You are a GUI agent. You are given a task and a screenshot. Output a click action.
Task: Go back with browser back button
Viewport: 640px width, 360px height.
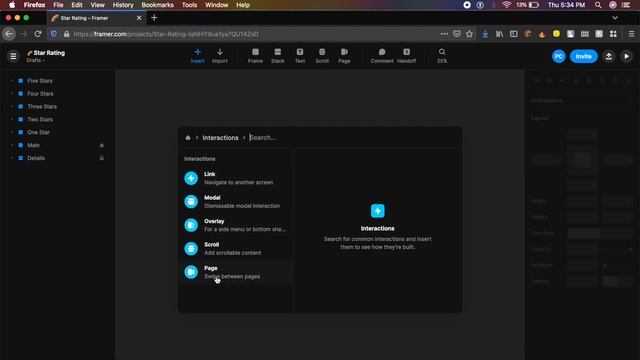pos(9,34)
